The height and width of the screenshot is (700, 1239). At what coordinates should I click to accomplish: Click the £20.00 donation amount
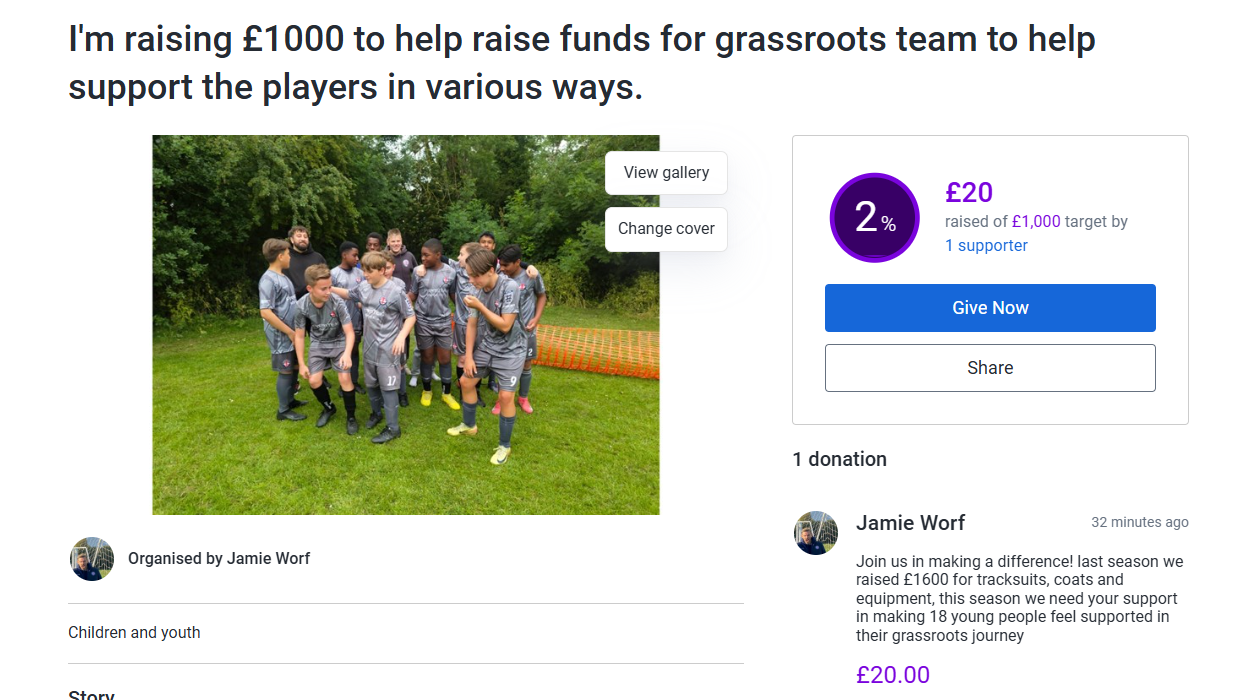(893, 675)
